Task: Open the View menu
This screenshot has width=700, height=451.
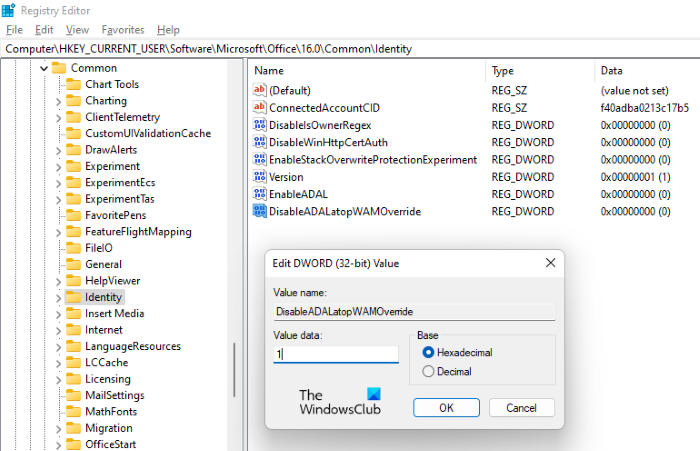Action: point(77,30)
